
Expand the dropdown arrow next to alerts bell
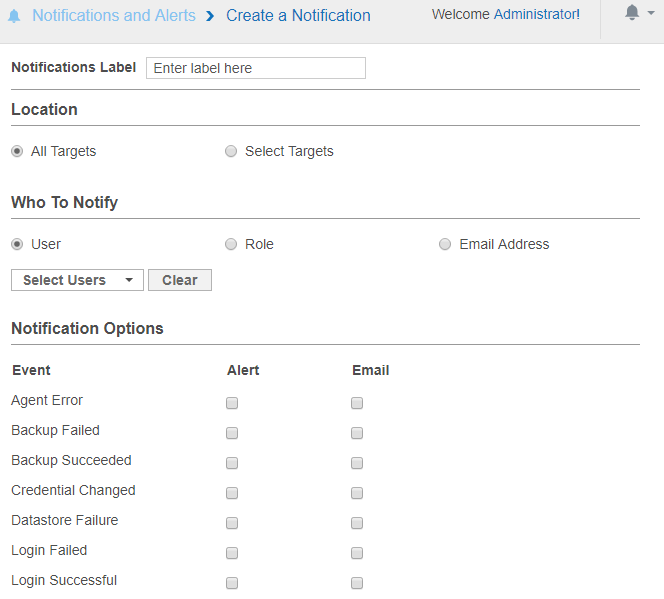point(651,14)
